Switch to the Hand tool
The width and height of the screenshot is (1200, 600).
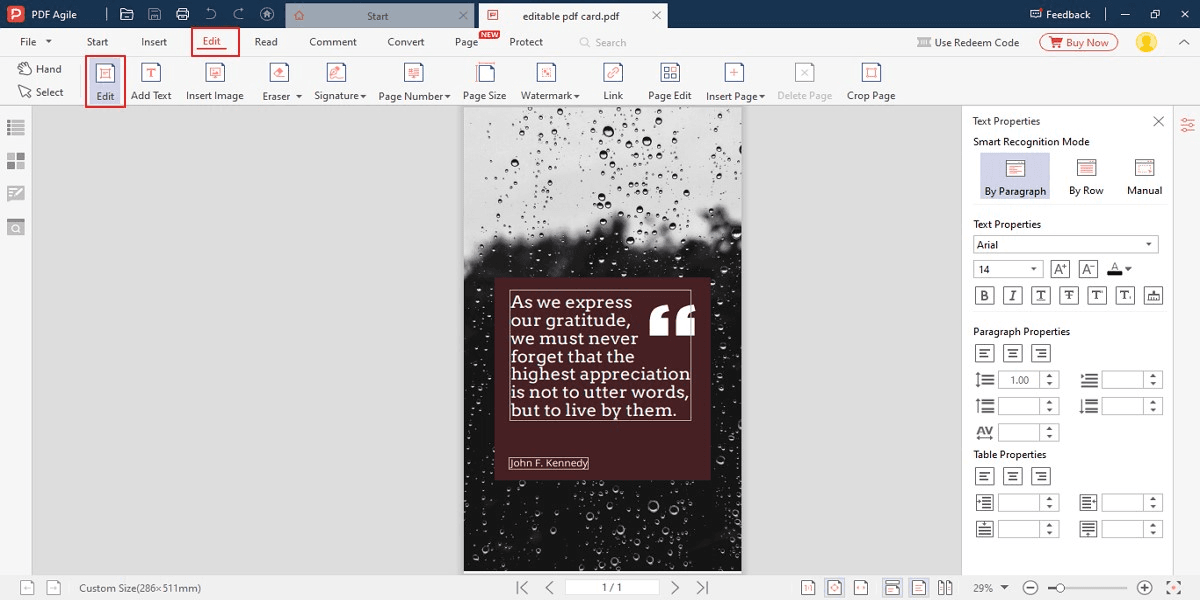pyautogui.click(x=40, y=69)
